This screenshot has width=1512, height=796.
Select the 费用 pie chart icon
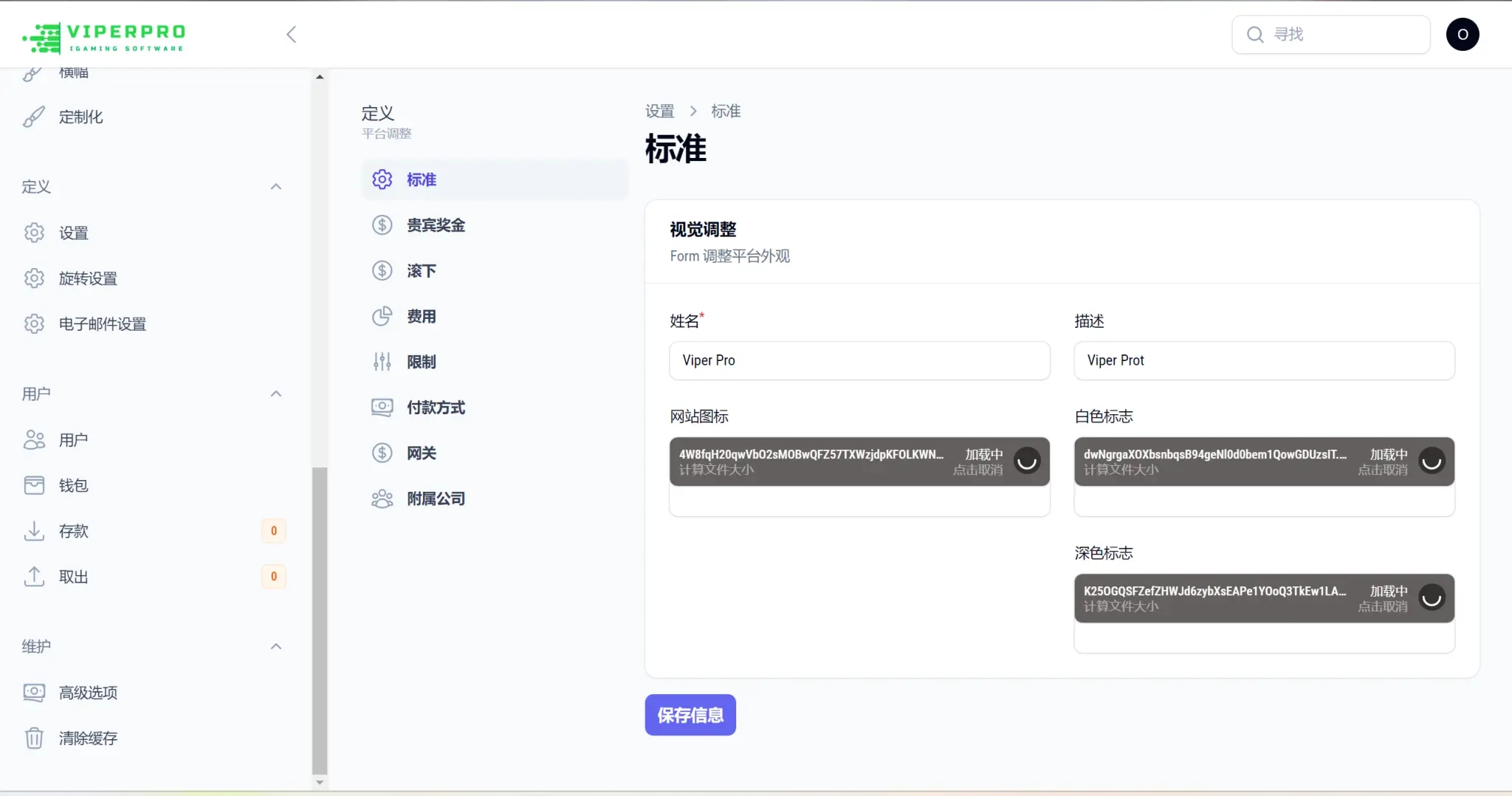click(x=382, y=316)
